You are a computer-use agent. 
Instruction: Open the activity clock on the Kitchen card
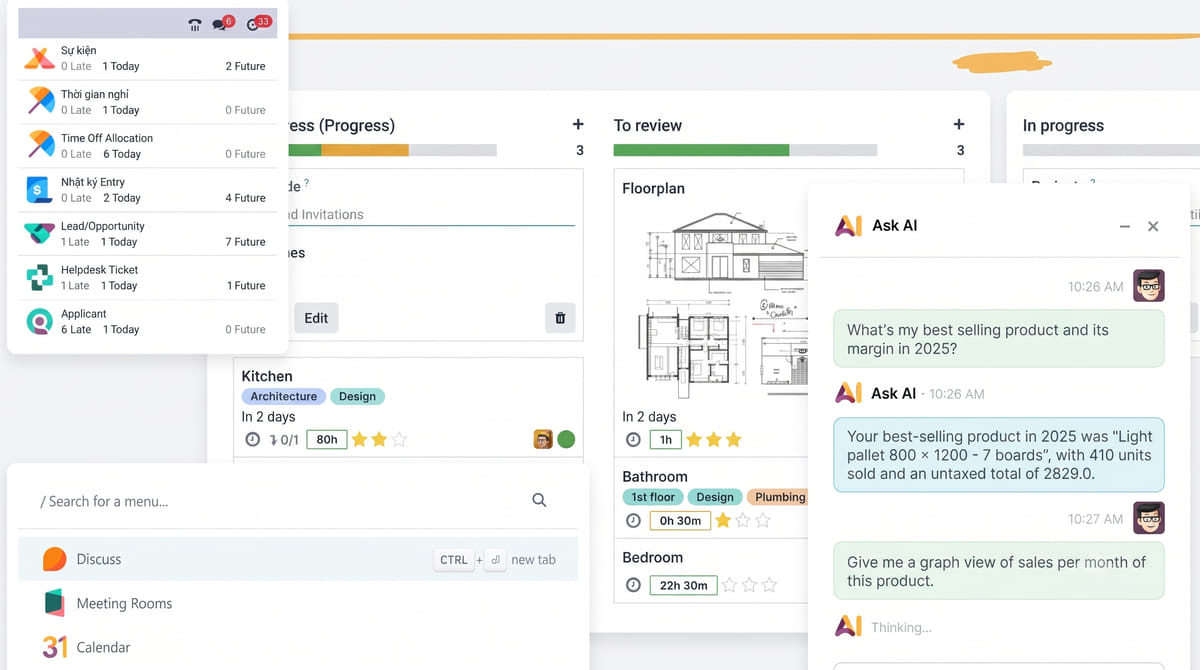(252, 439)
